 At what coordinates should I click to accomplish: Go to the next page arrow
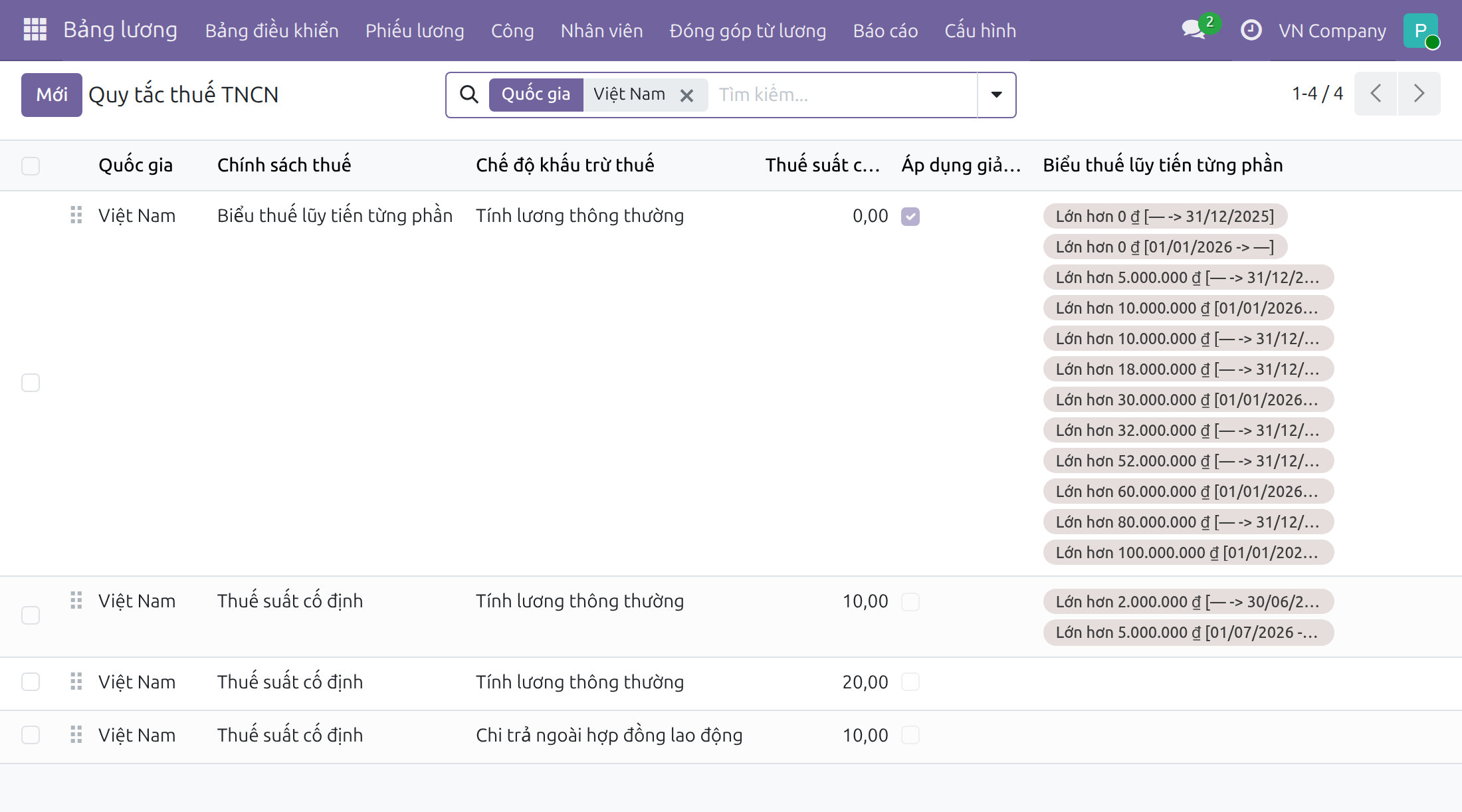coord(1419,94)
